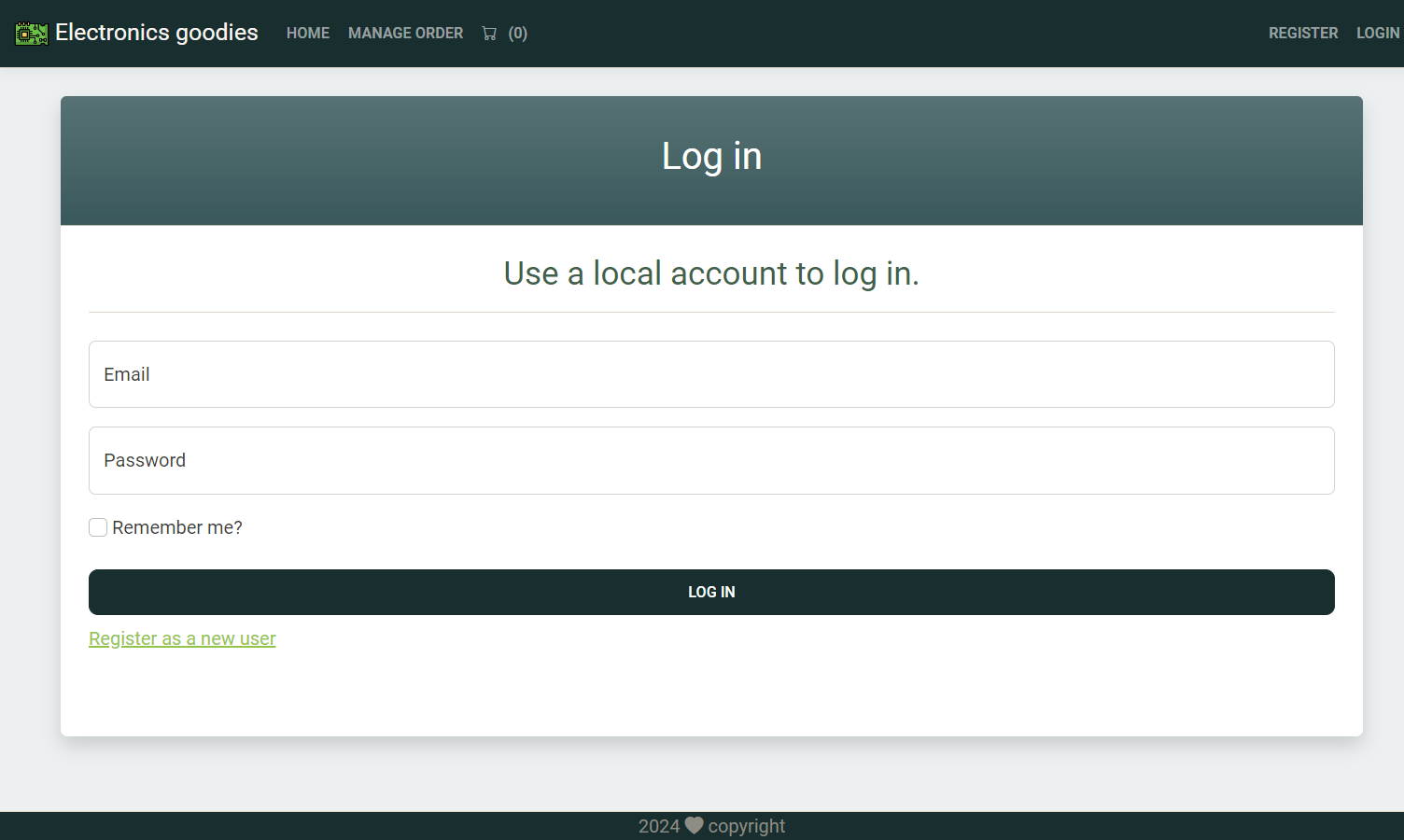Image resolution: width=1404 pixels, height=840 pixels.
Task: Click the 'Use a local account' heading
Action: coord(711,273)
